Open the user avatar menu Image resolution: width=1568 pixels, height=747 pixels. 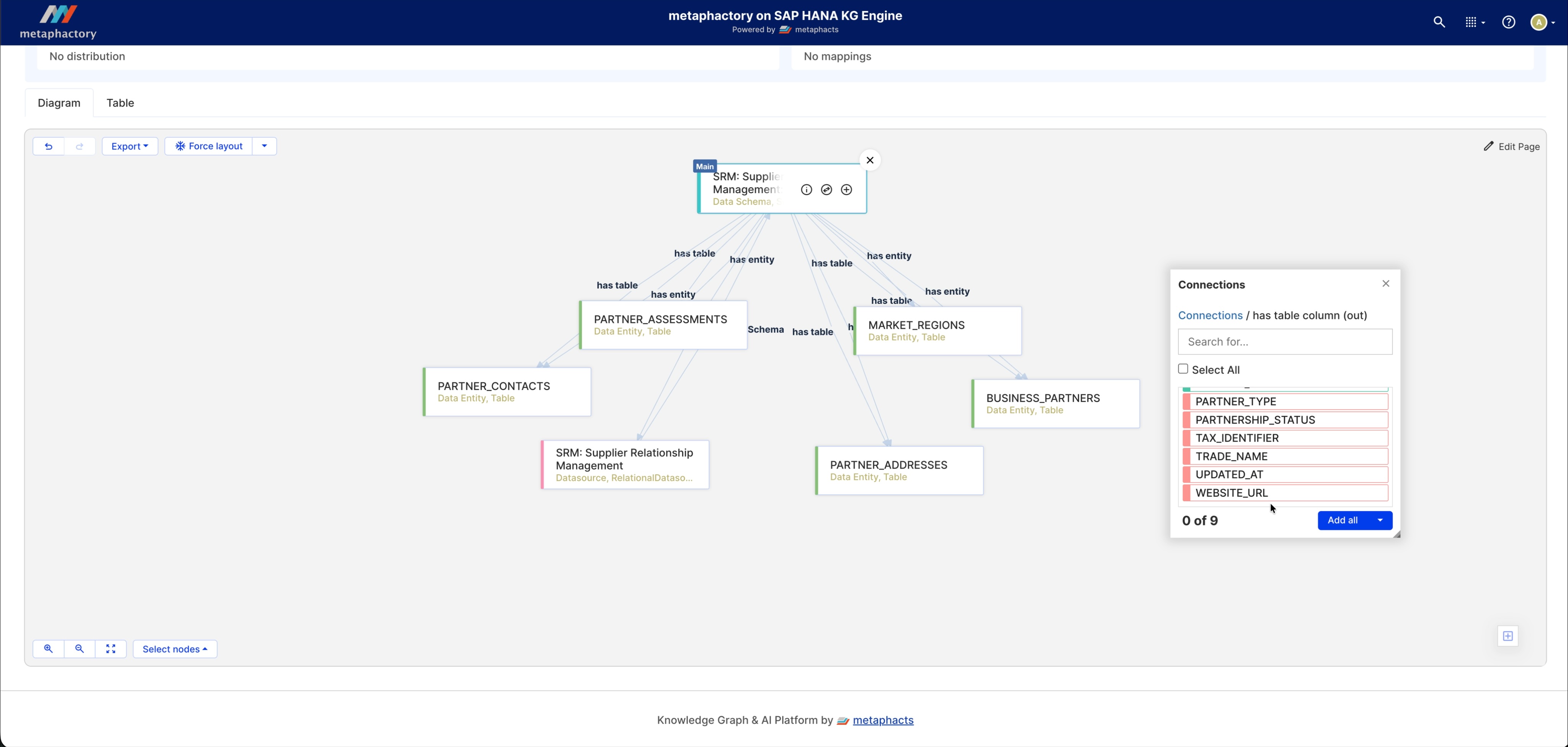(1542, 23)
